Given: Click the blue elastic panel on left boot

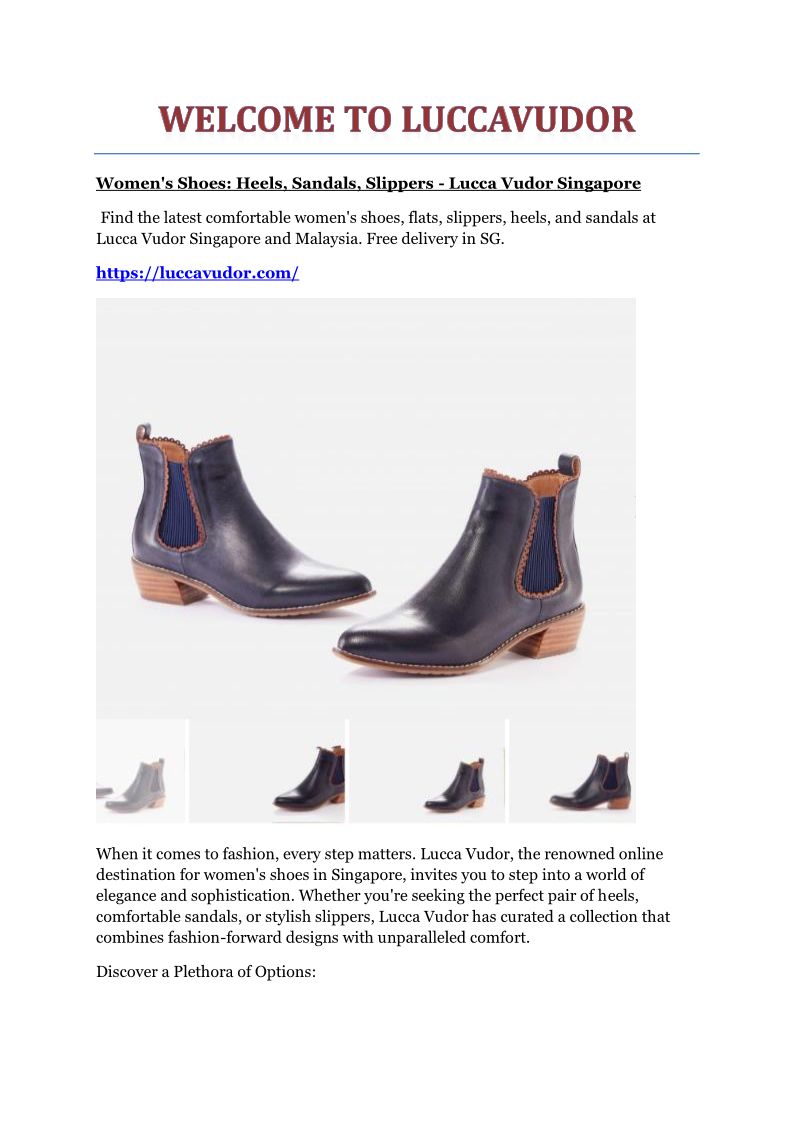Looking at the screenshot, I should pos(172,505).
